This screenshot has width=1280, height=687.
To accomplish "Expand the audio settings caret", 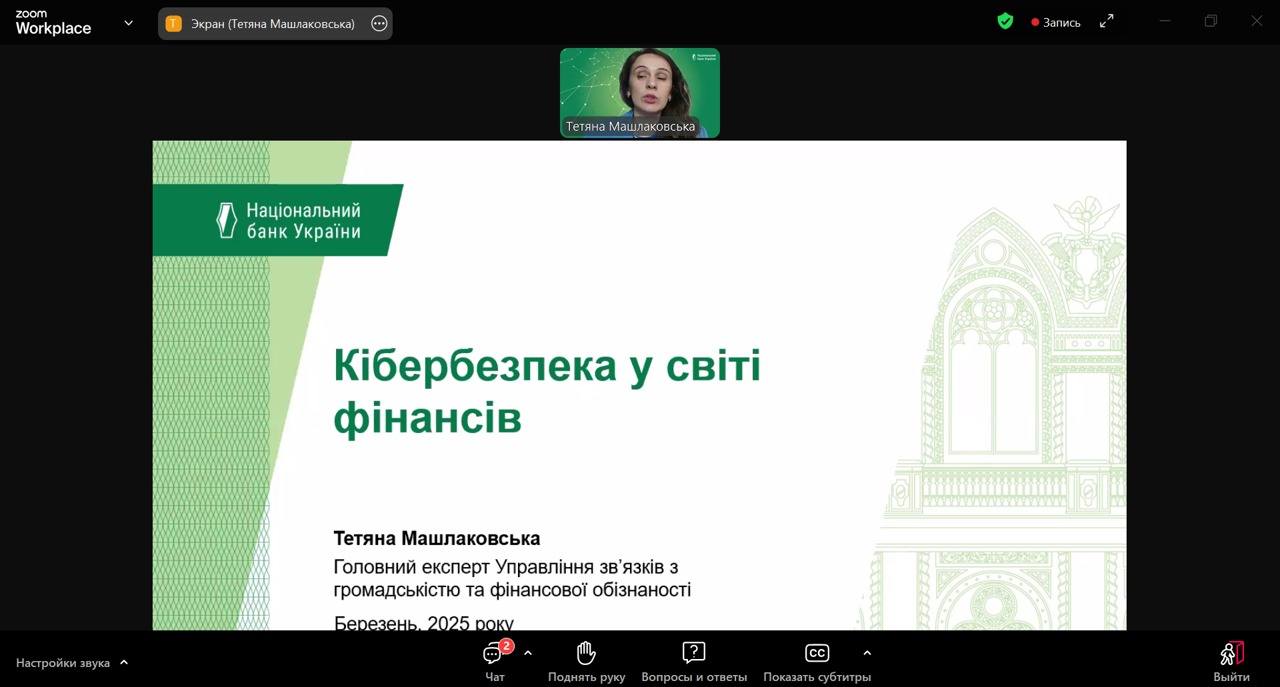I will [x=124, y=662].
